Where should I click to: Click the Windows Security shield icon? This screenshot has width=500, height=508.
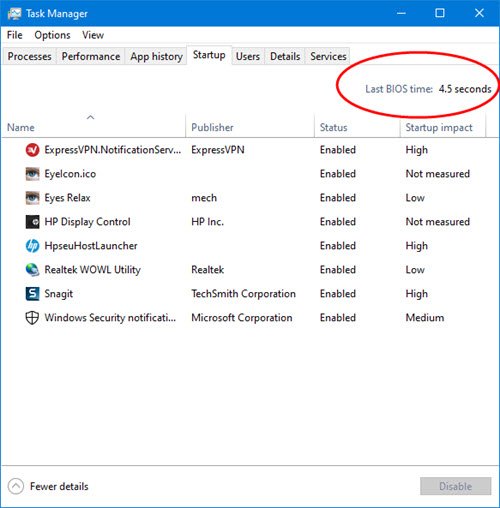tap(32, 318)
